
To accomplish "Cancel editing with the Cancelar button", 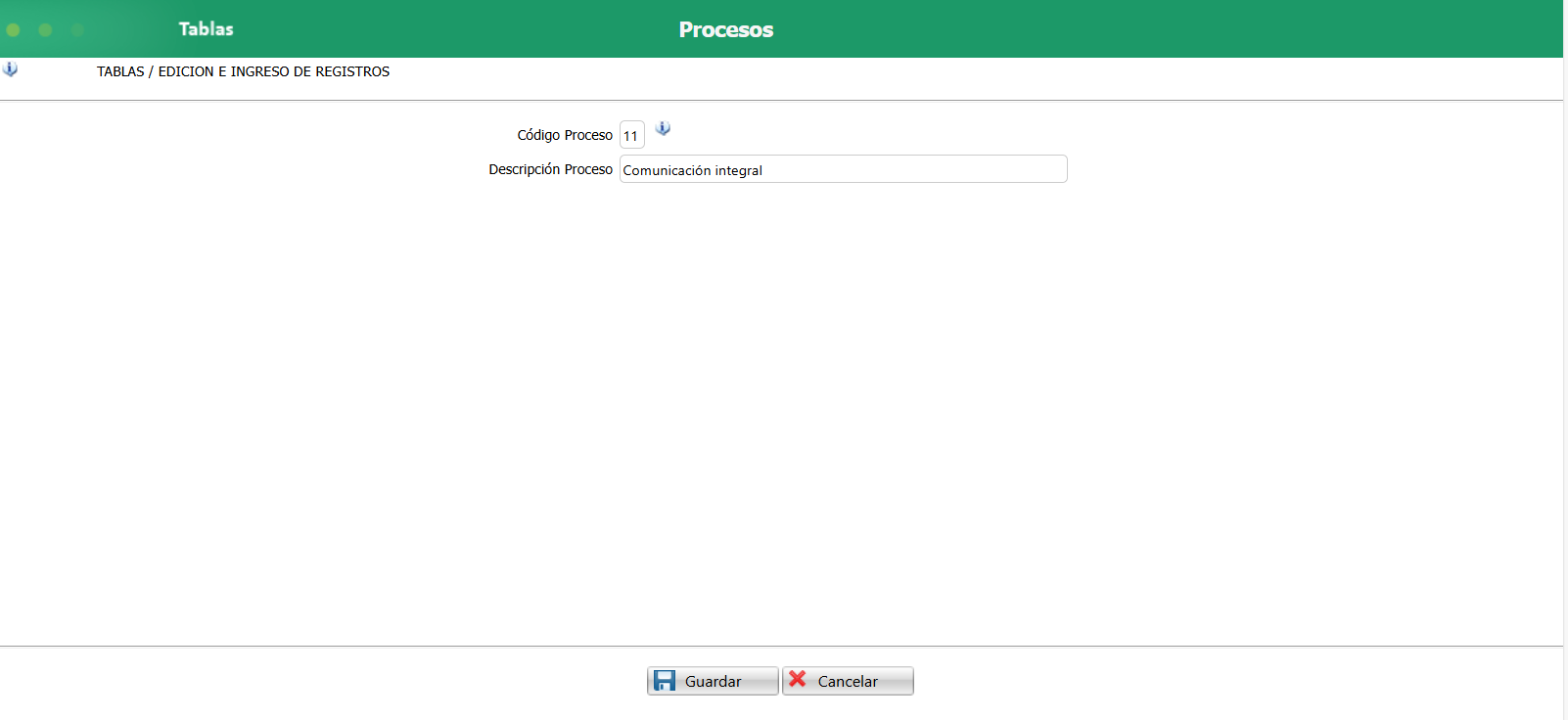I will [x=848, y=681].
